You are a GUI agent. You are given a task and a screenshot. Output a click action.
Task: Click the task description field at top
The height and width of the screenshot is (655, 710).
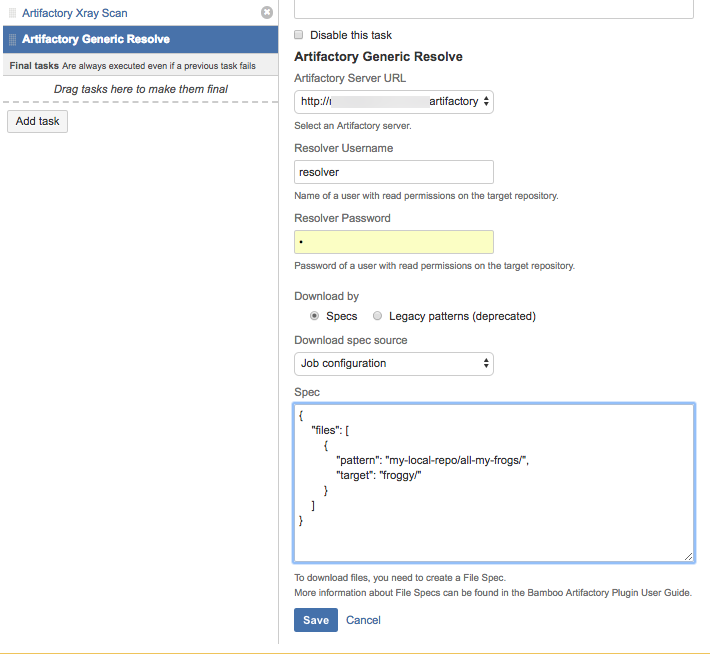click(x=494, y=9)
